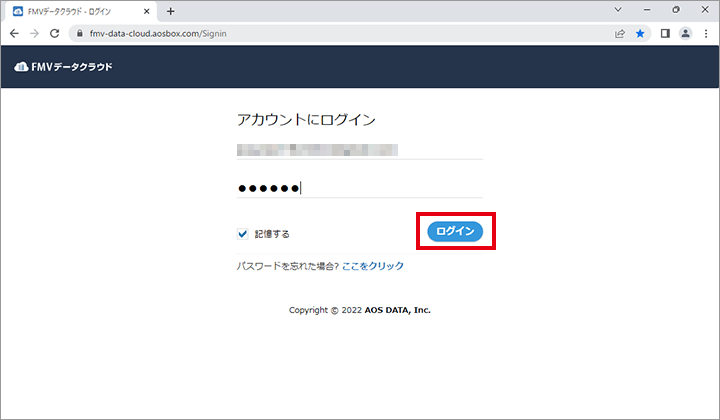This screenshot has width=720, height=420.
Task: Click the blue ログイン button
Action: 455,231
